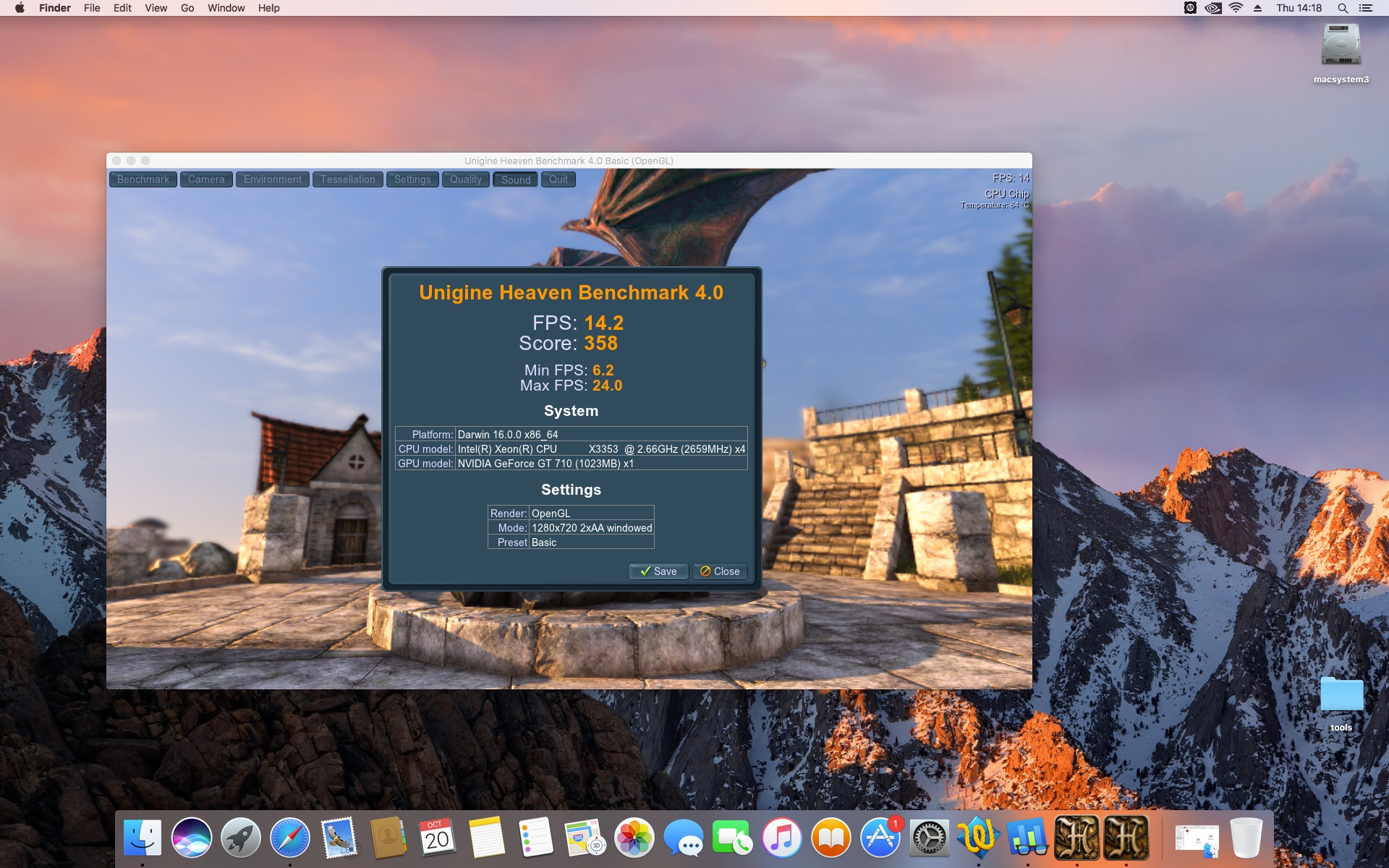
Task: Close the benchmark results dialog
Action: [720, 571]
